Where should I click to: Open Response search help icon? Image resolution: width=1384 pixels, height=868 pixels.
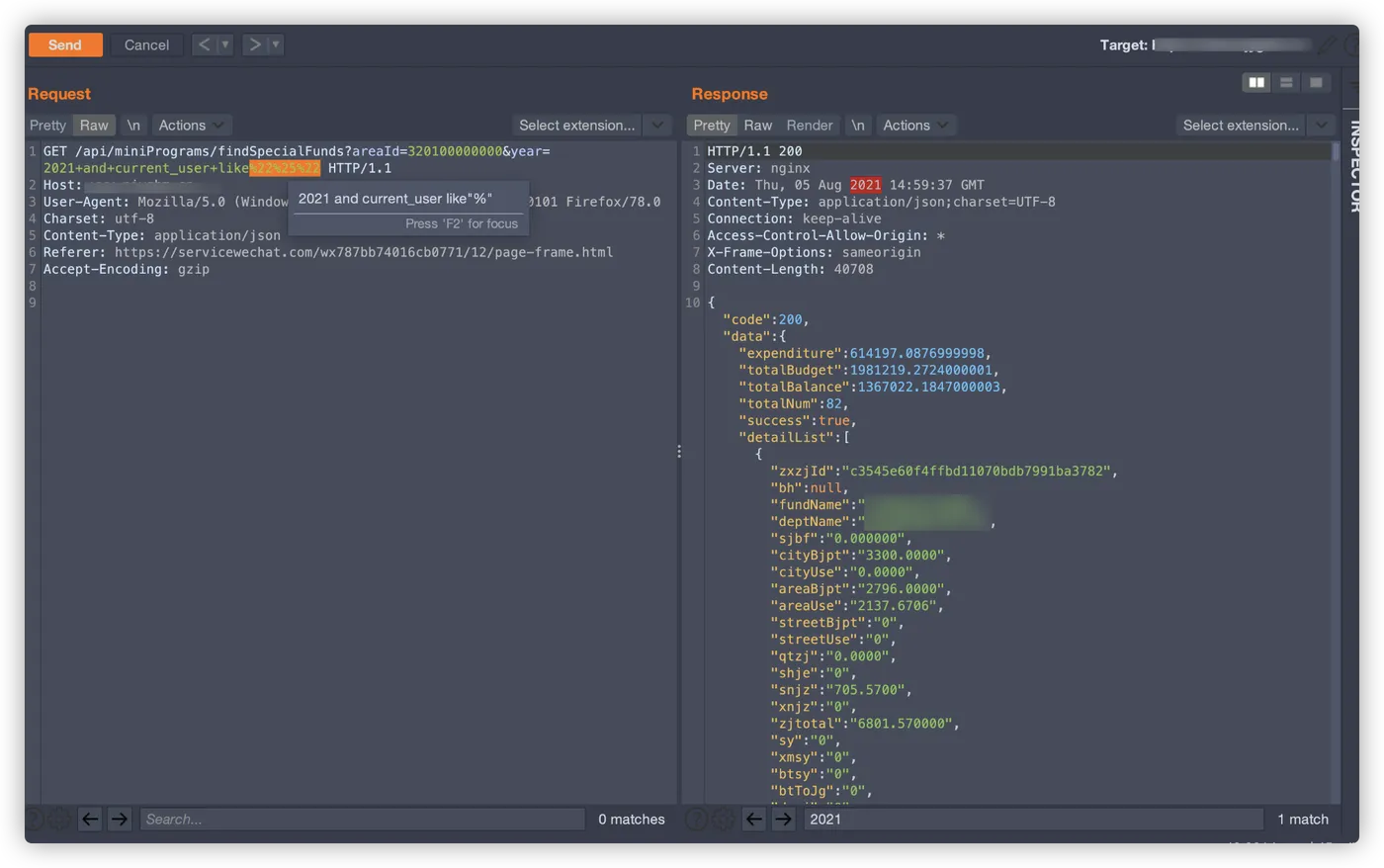(698, 819)
